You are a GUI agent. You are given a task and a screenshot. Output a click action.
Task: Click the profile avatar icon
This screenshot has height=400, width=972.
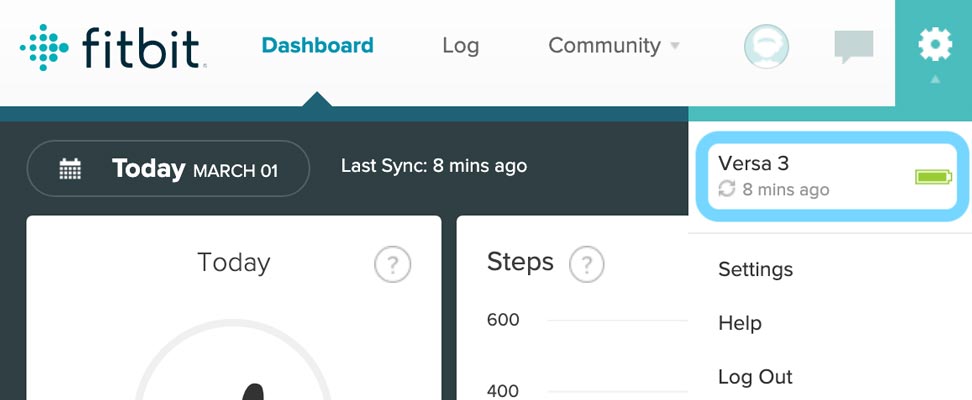[766, 46]
